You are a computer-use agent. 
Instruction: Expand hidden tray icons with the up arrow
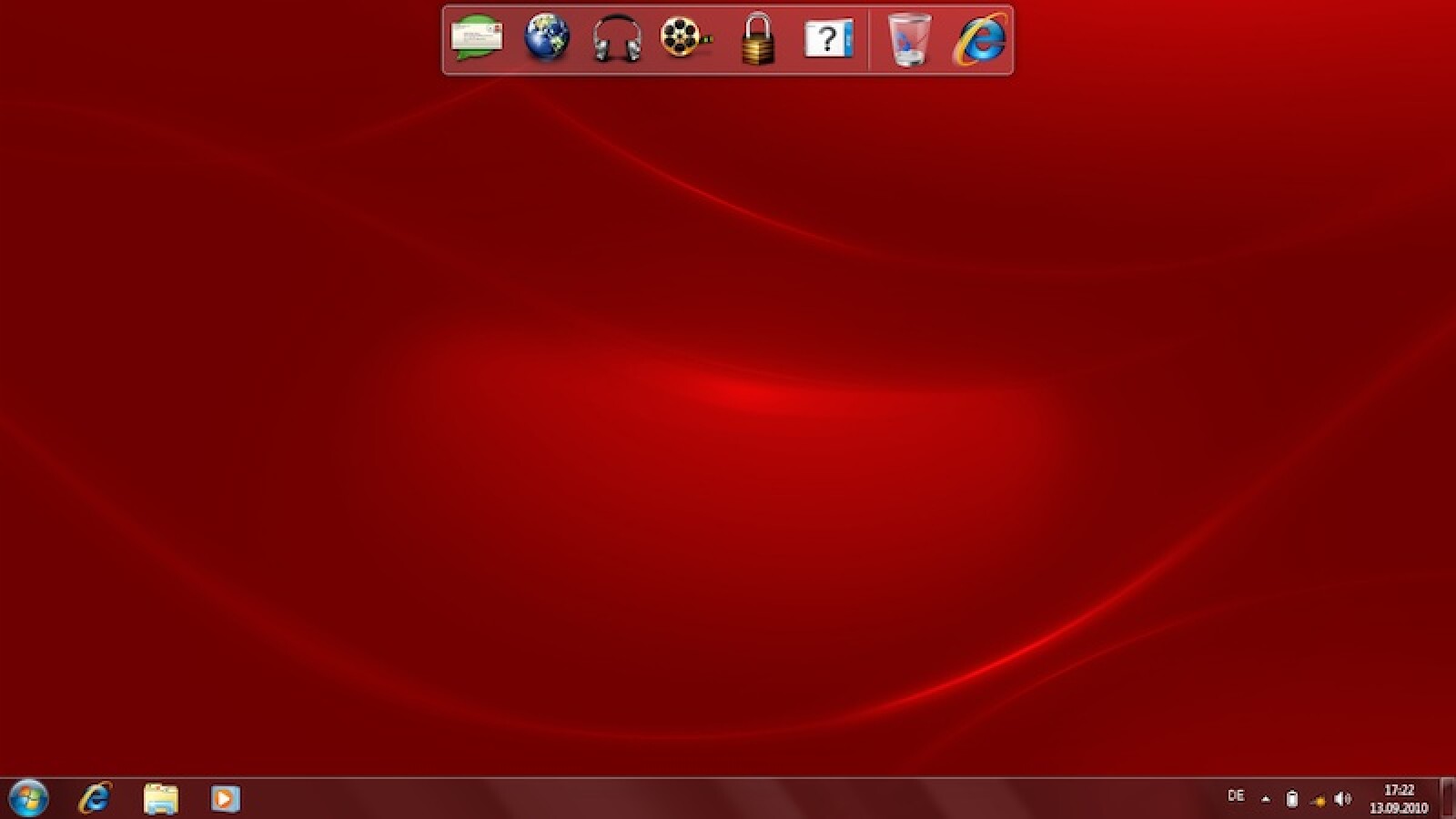[x=1265, y=799]
